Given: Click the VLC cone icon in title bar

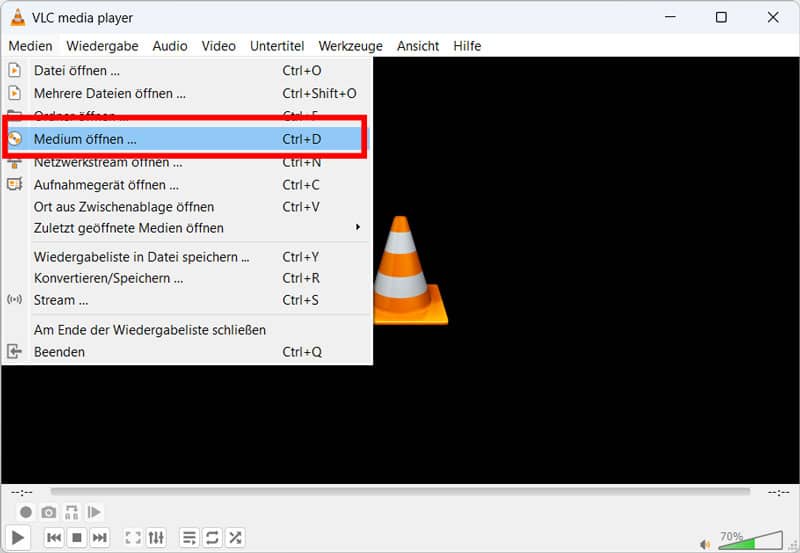Looking at the screenshot, I should (x=18, y=17).
